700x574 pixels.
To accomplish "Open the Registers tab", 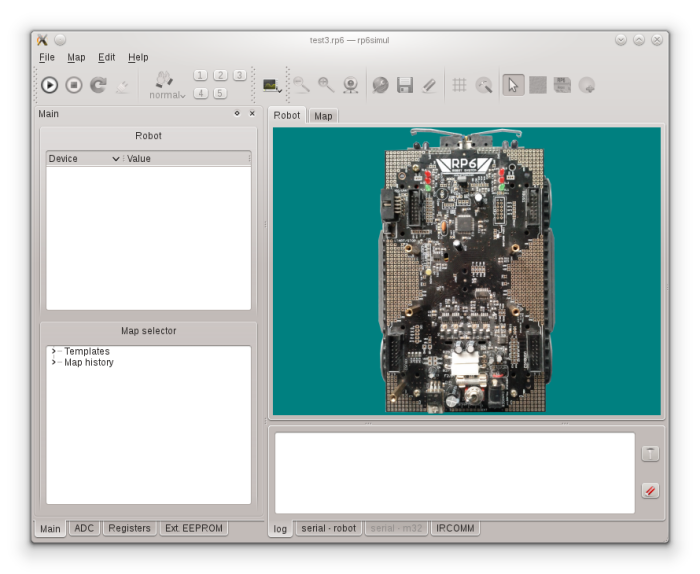I will pyautogui.click(x=129, y=528).
